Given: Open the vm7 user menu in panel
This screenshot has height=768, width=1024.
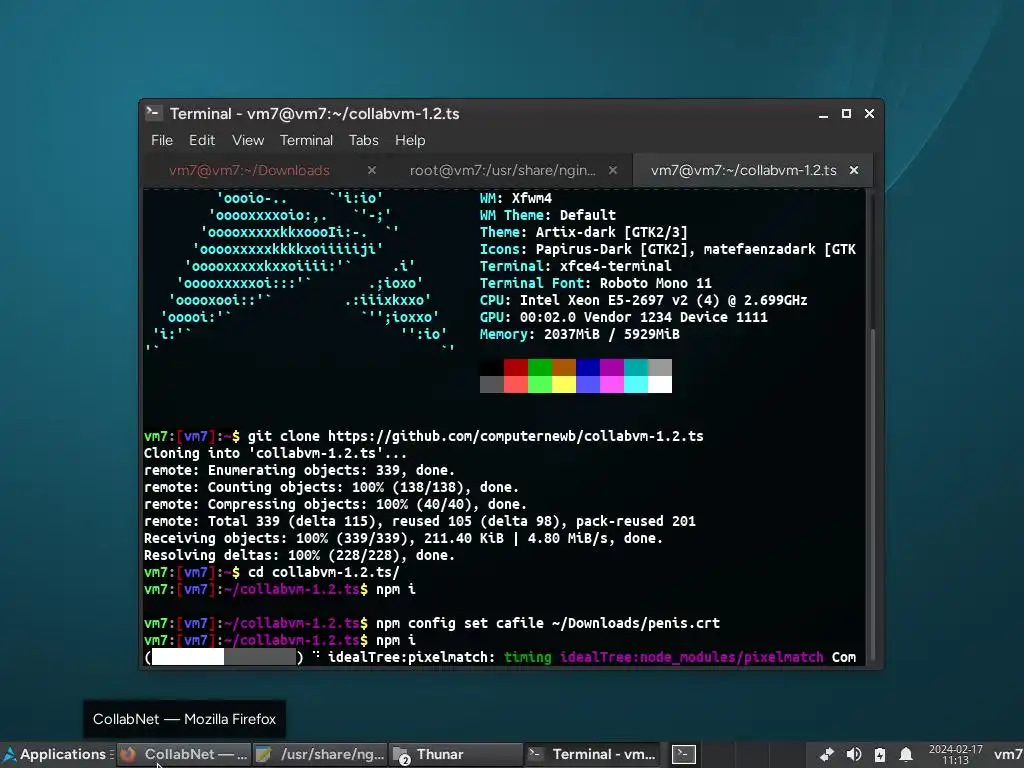Looking at the screenshot, I should click(1007, 754).
